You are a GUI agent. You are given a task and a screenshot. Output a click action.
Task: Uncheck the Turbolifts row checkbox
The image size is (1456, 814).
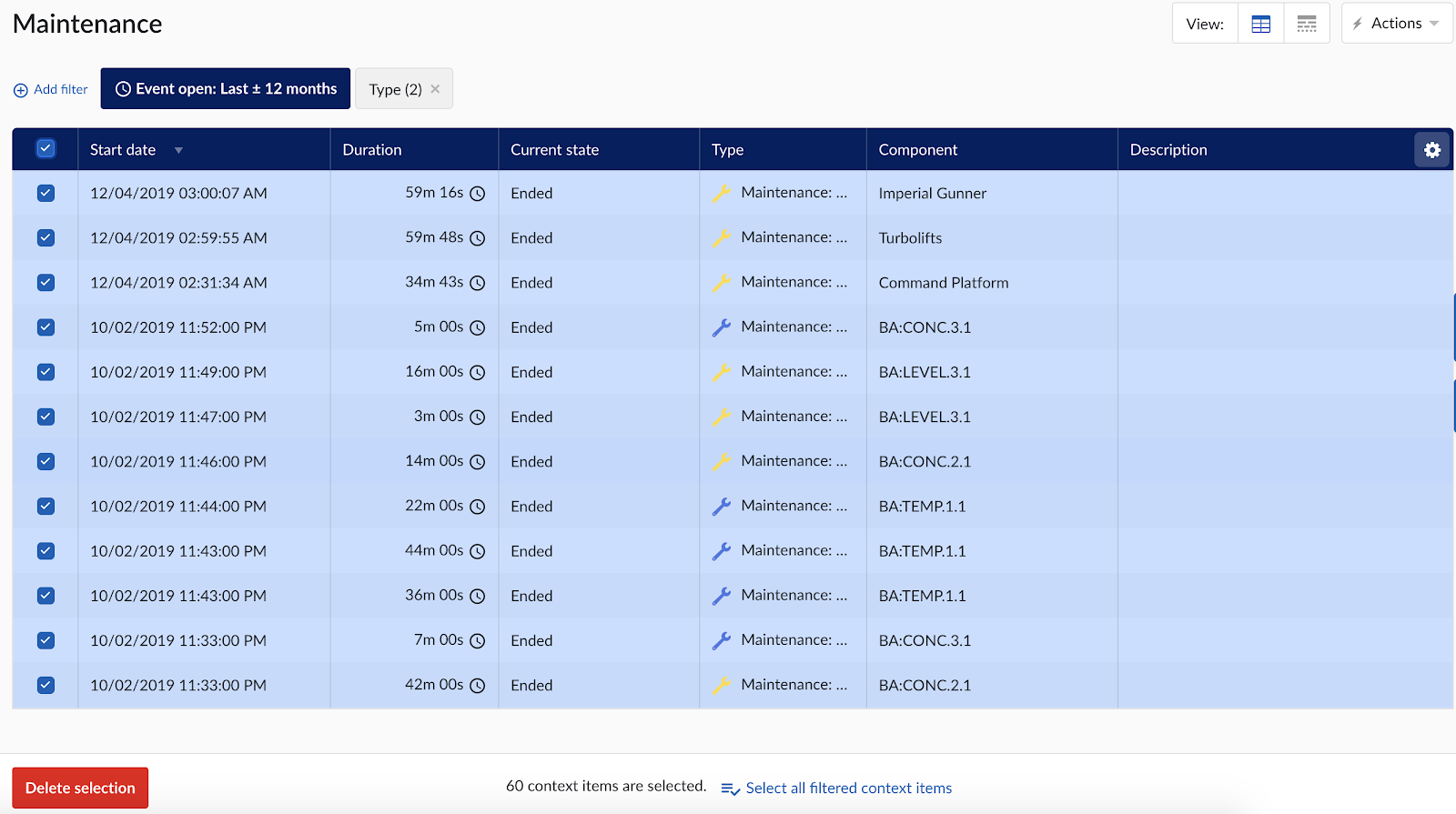[45, 237]
